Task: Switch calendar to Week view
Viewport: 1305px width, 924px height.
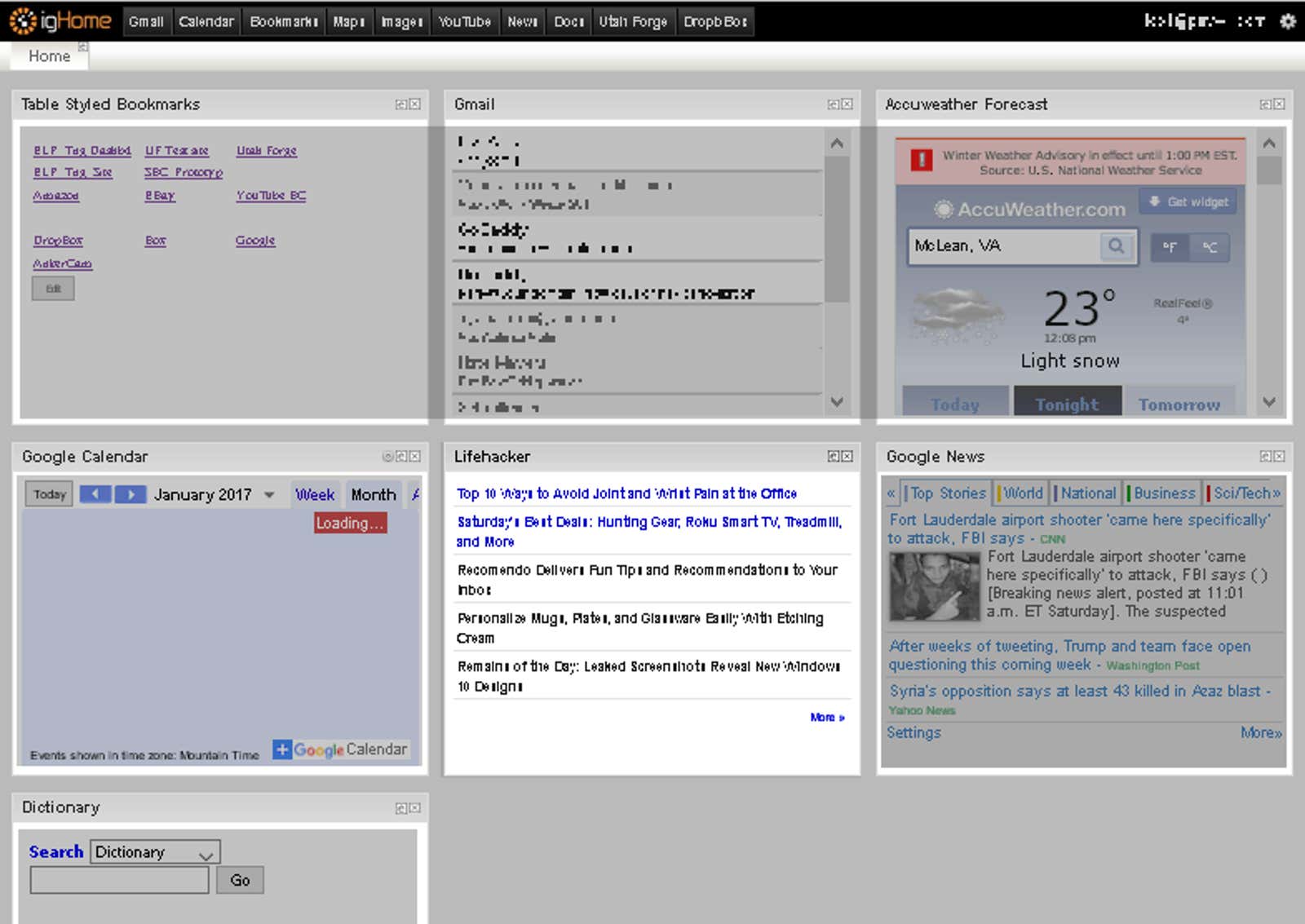Action: 315,495
